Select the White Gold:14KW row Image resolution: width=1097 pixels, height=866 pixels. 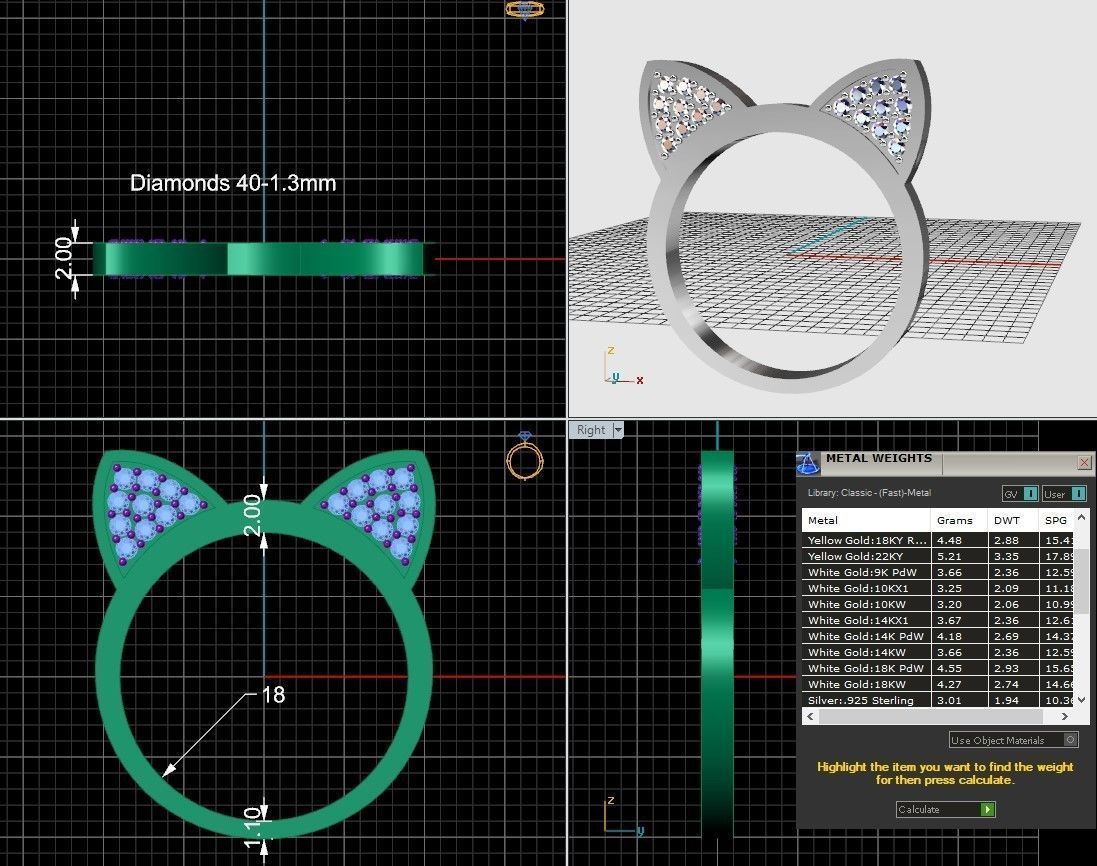(937, 652)
